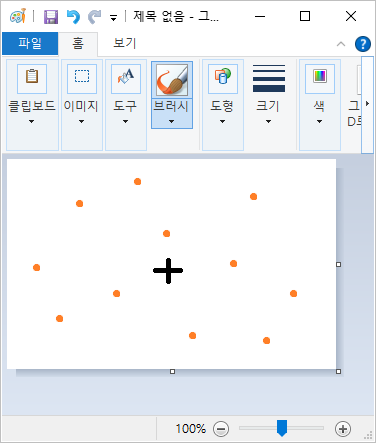Undo the last action

click(x=73, y=16)
